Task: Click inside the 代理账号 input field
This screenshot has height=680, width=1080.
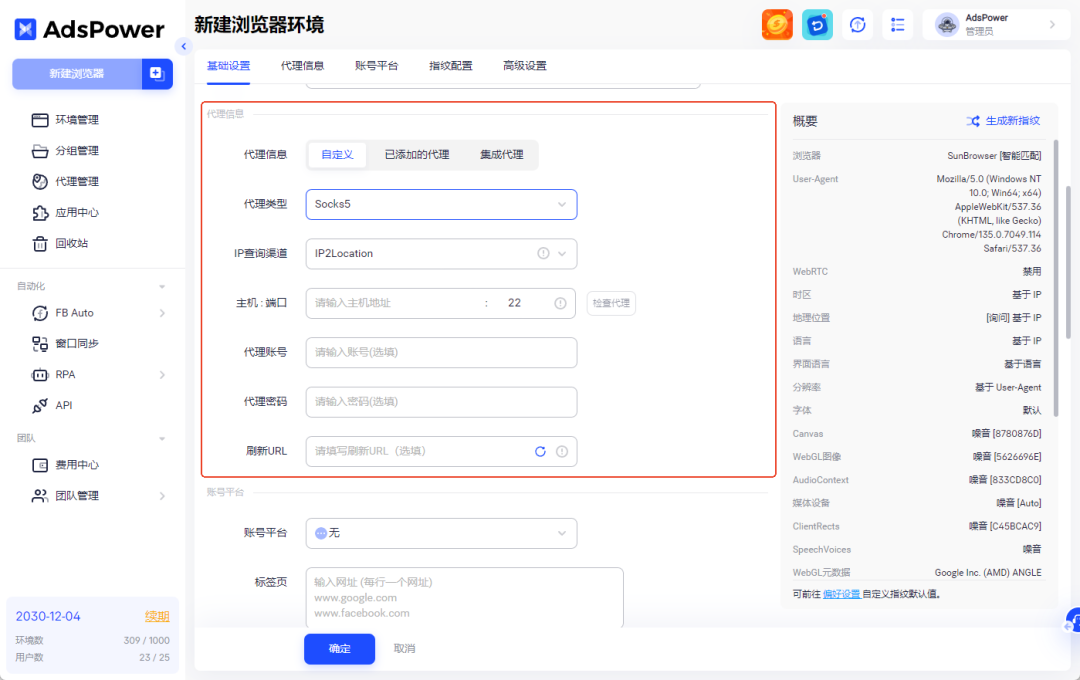Action: 441,352
